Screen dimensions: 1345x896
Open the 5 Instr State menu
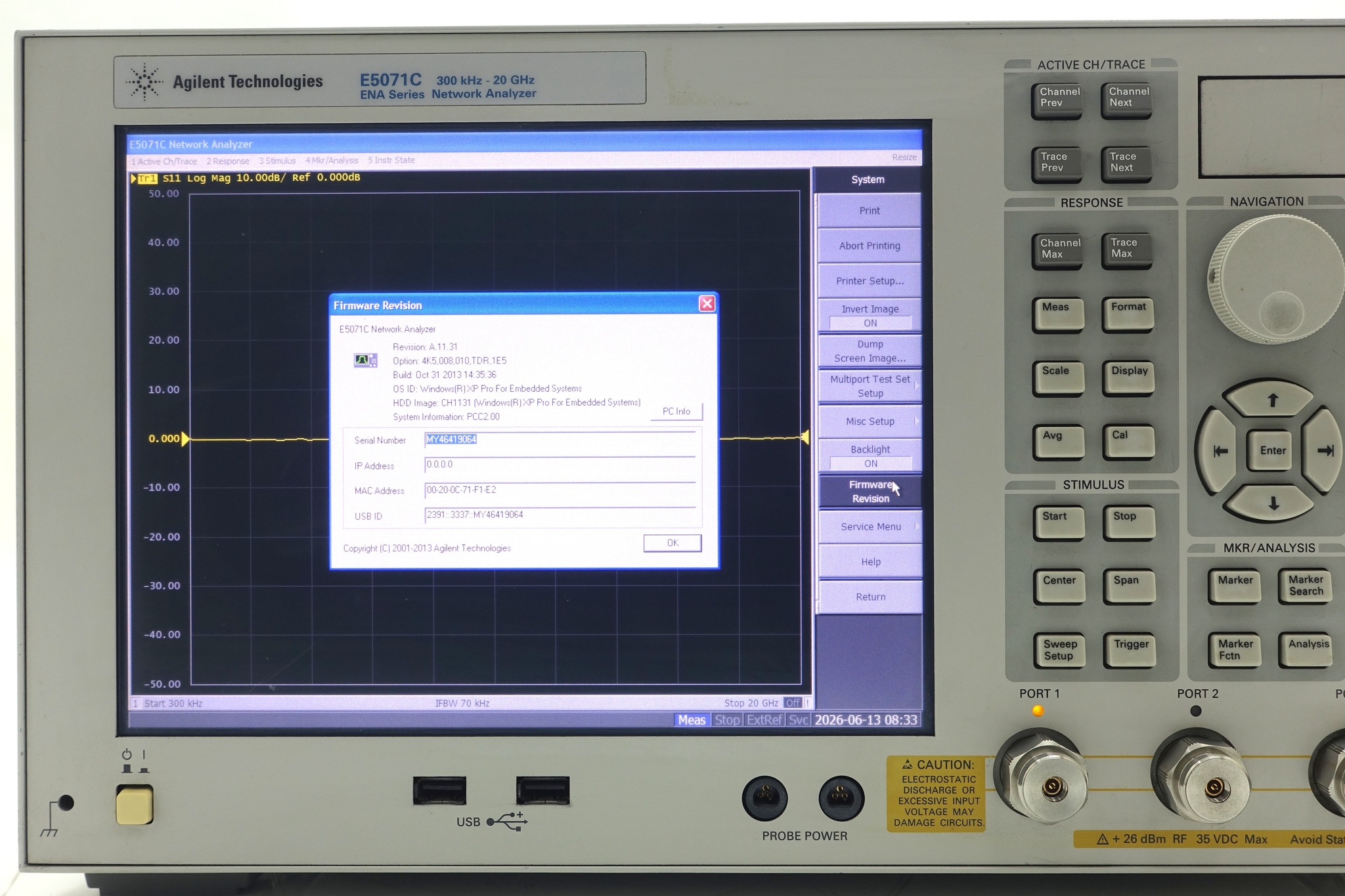tap(391, 160)
